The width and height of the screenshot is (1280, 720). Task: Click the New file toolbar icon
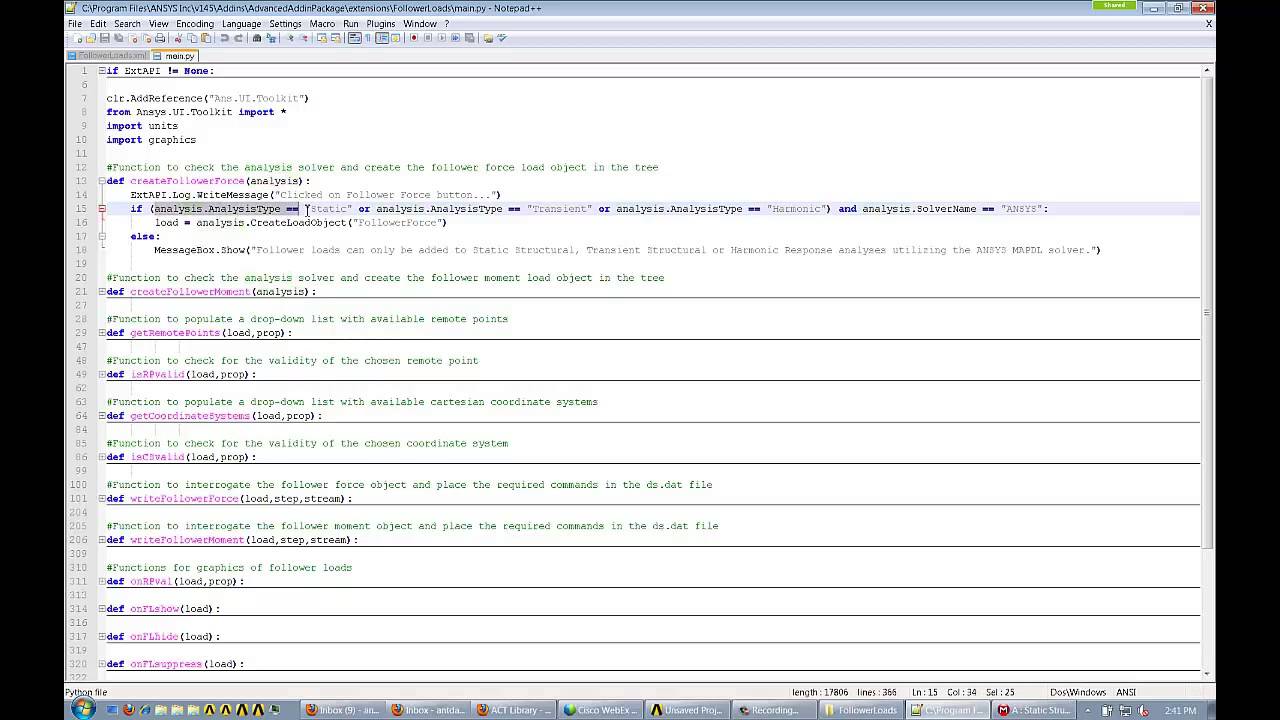coord(77,38)
